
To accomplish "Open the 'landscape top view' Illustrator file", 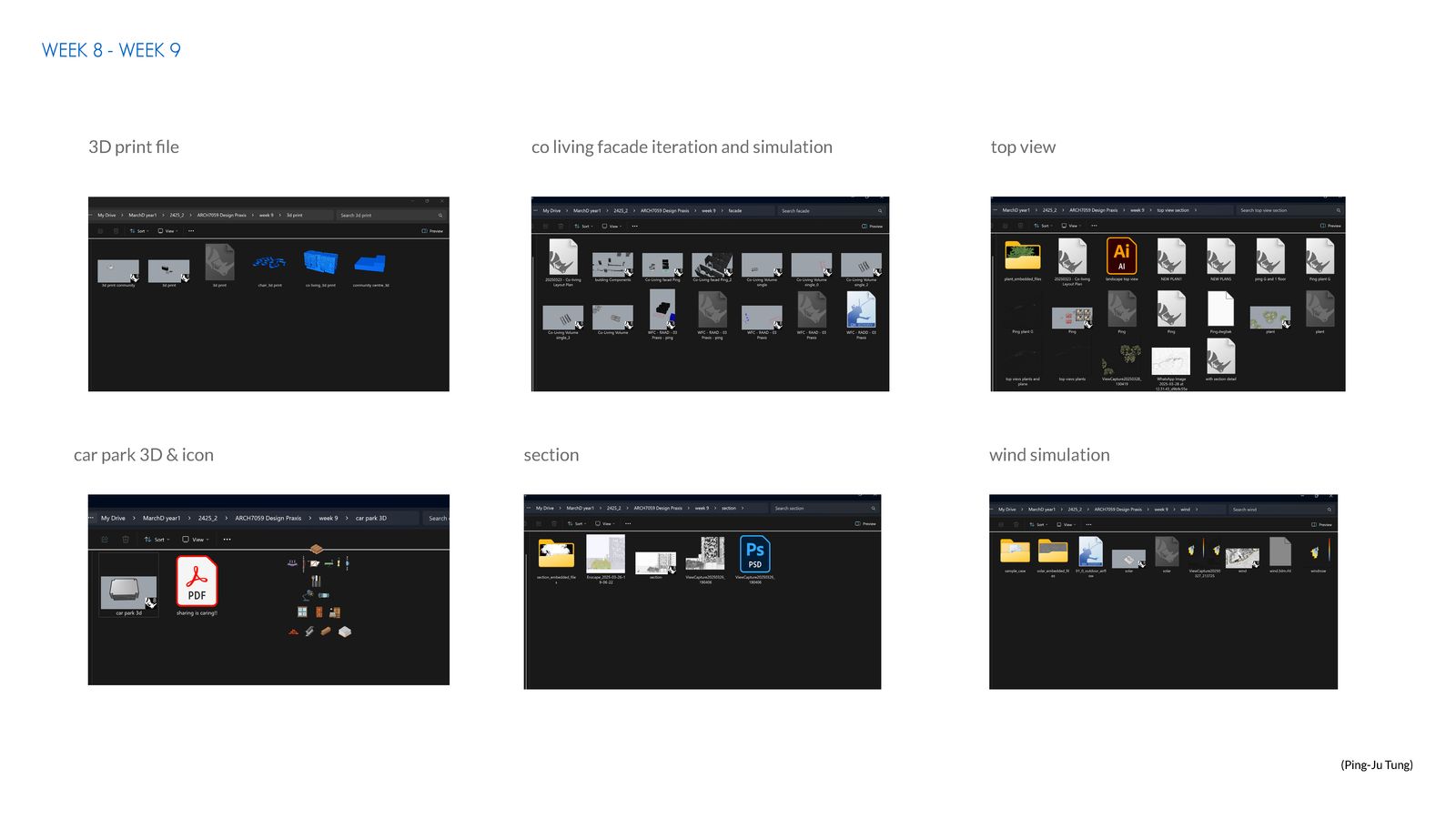I will (x=1121, y=258).
